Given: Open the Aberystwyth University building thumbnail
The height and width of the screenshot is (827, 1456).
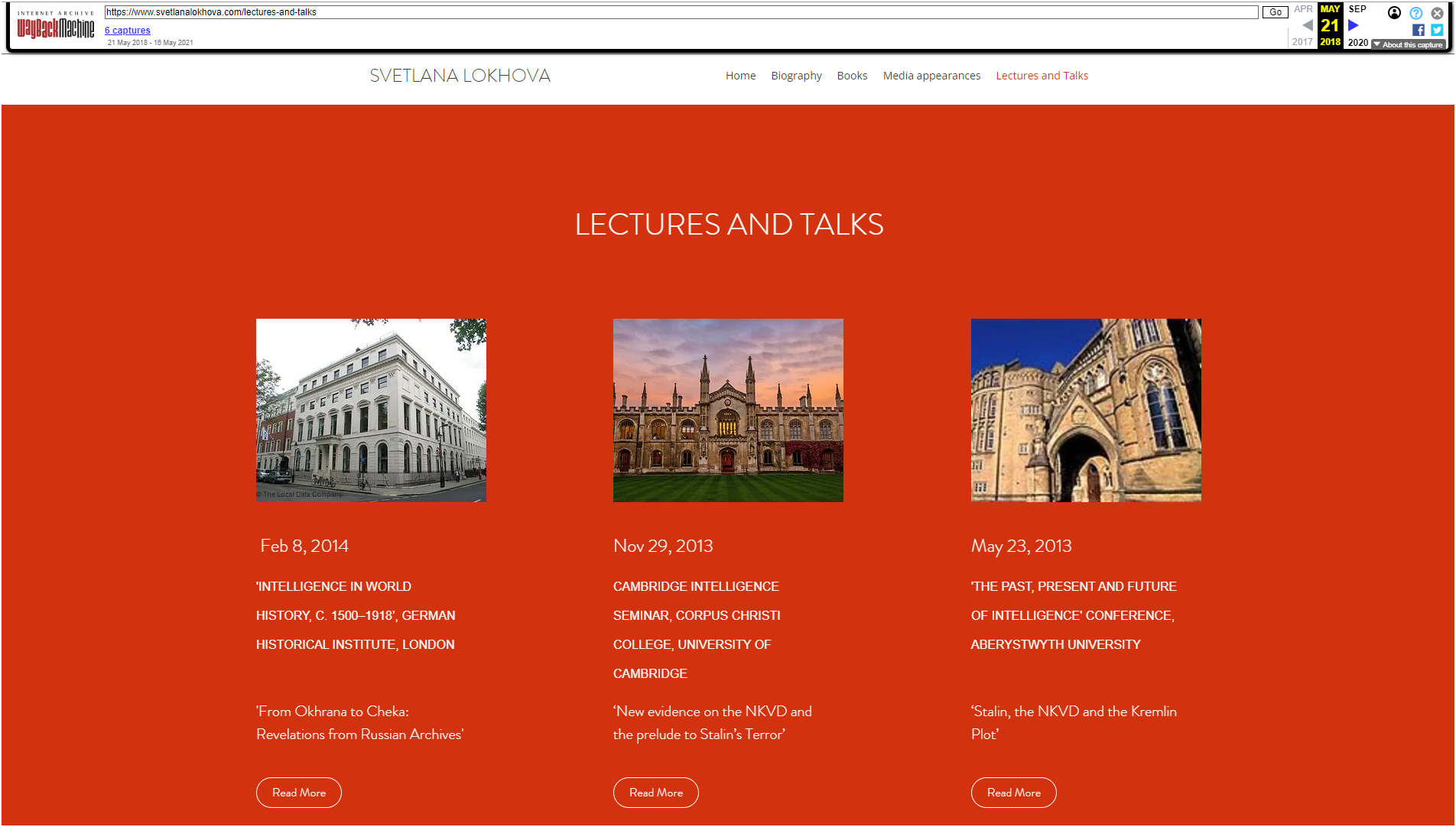Looking at the screenshot, I should (1086, 410).
